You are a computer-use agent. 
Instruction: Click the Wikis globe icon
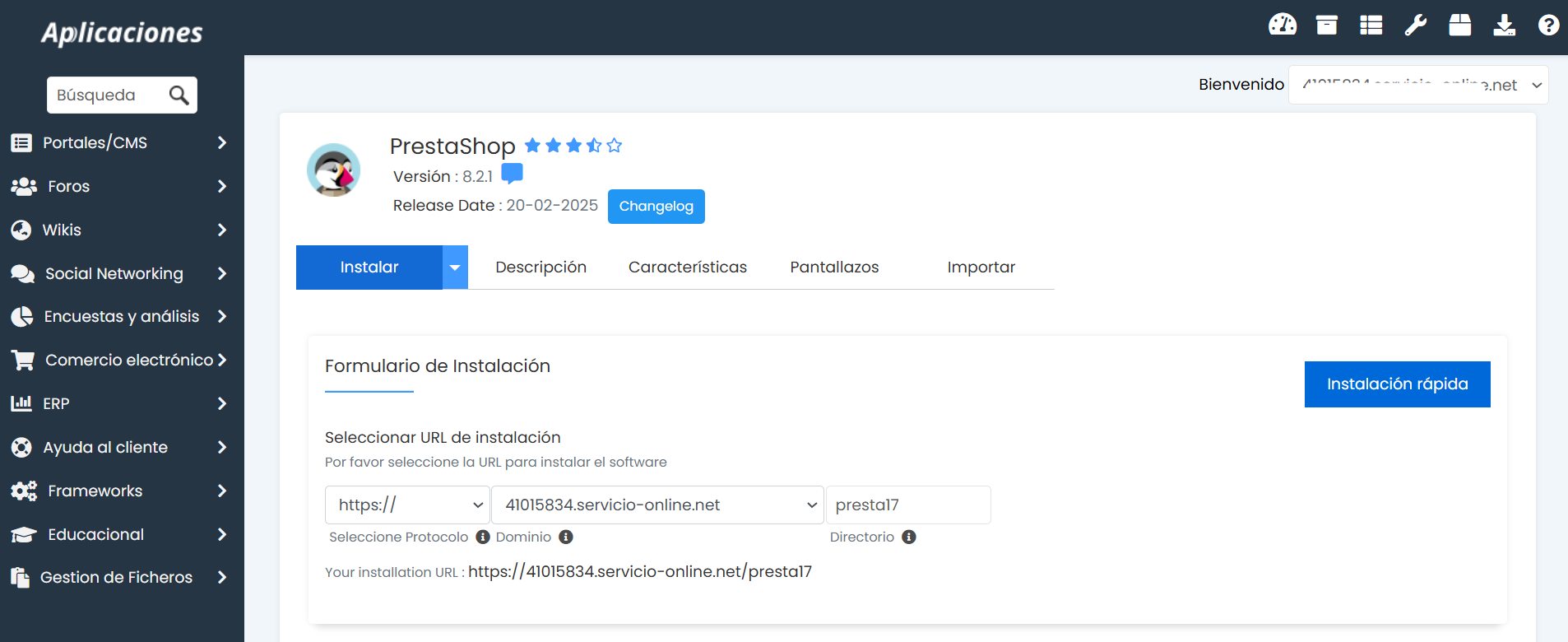21,230
